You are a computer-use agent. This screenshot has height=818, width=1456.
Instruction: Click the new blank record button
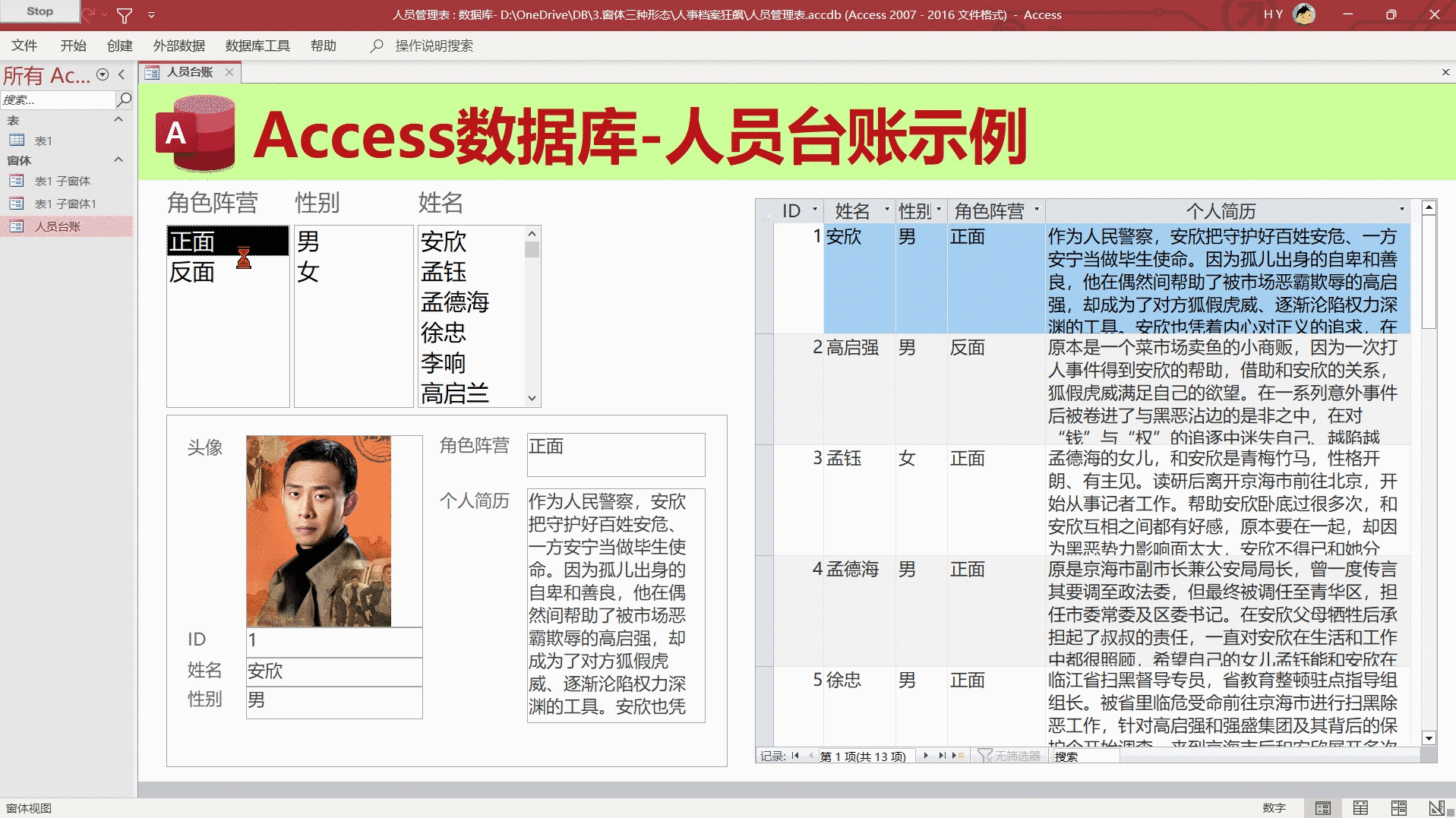[x=958, y=756]
